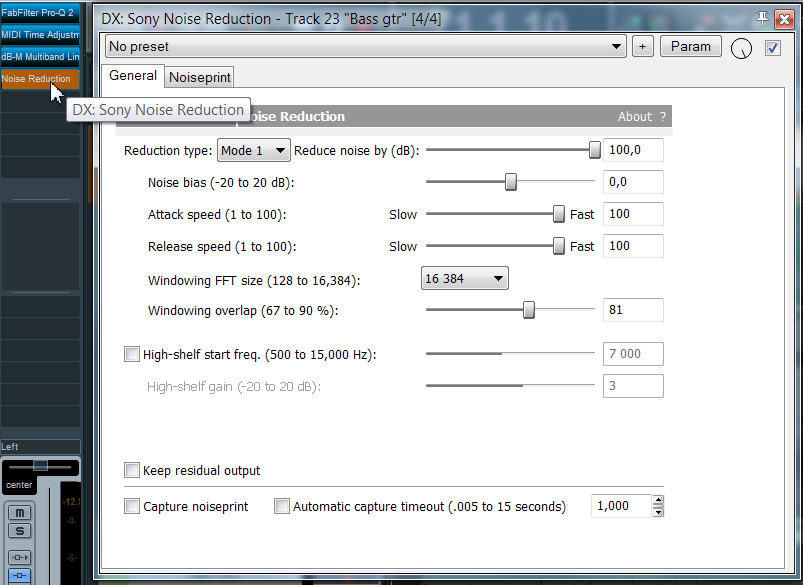The image size is (803, 585).
Task: Click the center pan readout
Action: coord(19,485)
